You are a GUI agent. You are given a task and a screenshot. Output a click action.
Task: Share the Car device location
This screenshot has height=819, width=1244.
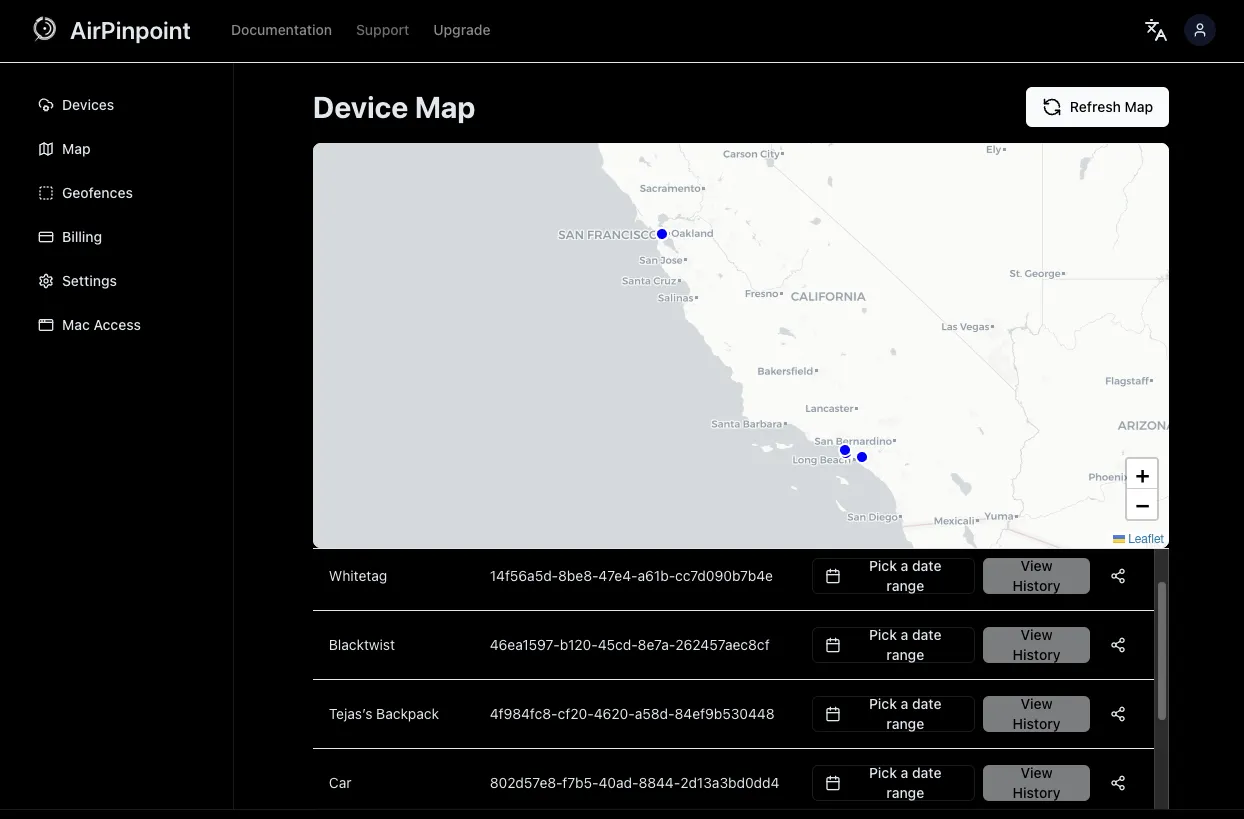(x=1118, y=783)
